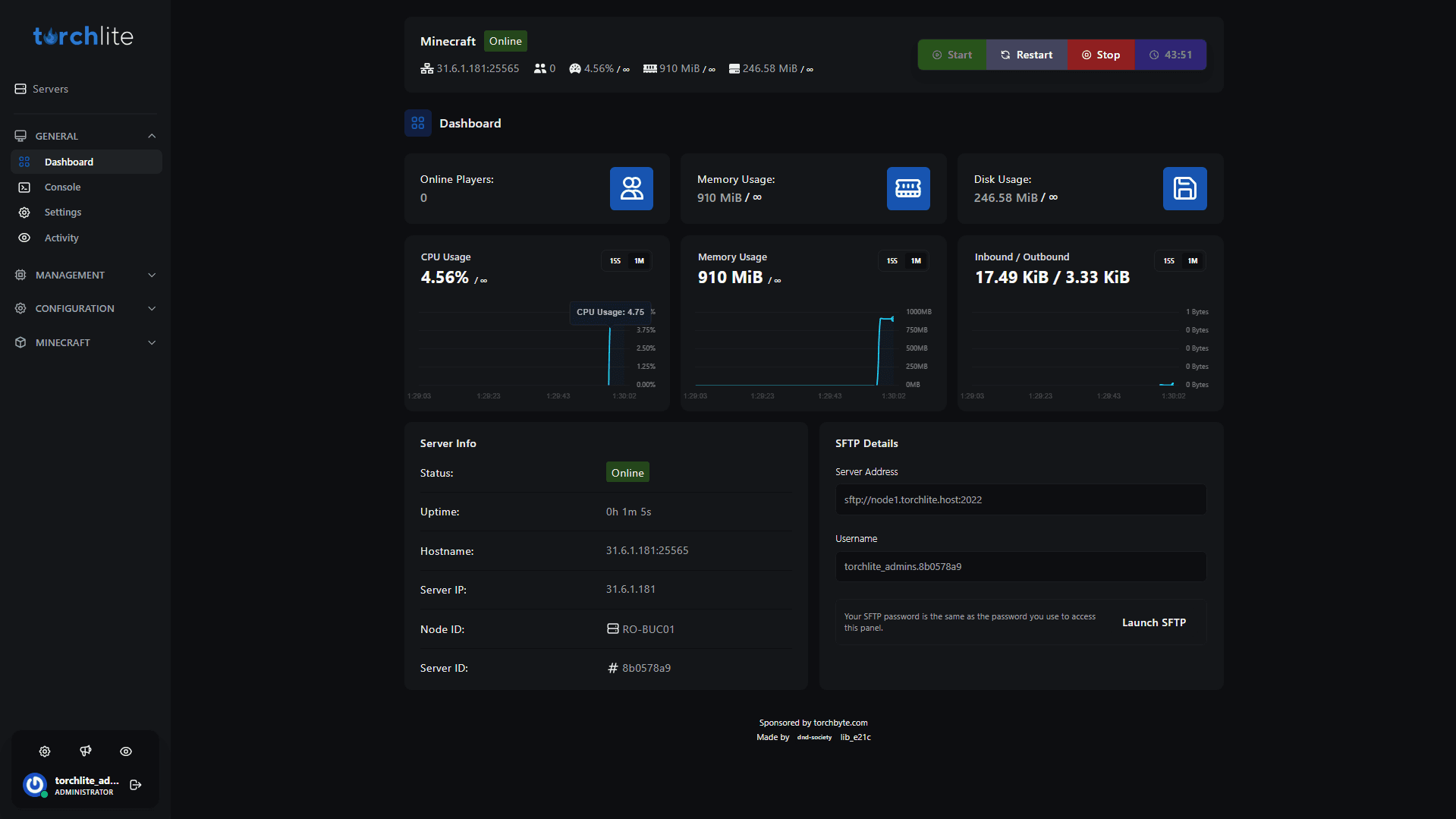Restart the Minecraft server
The height and width of the screenshot is (819, 1456).
click(x=1027, y=55)
